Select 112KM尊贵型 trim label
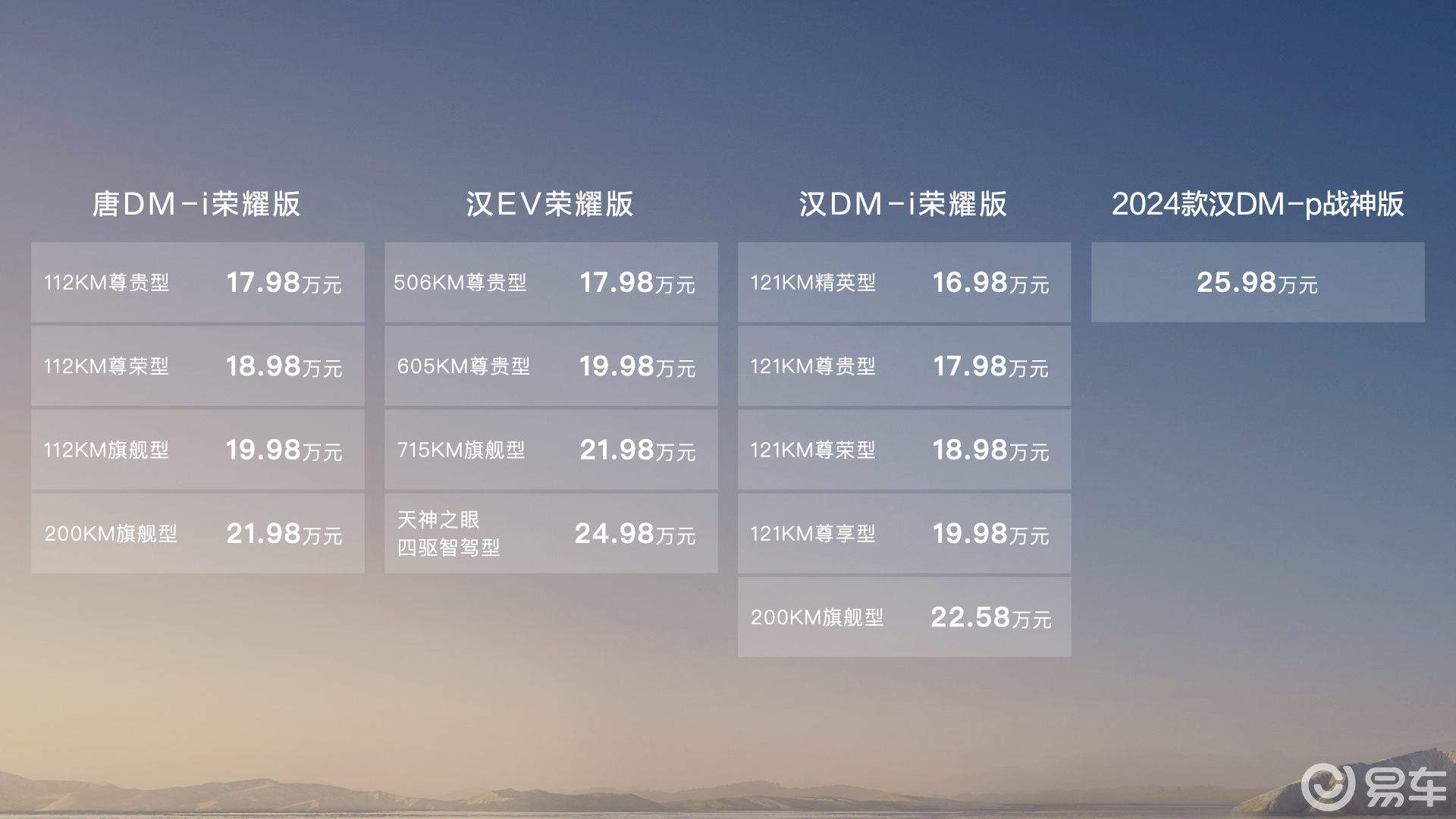This screenshot has width=1456, height=819. point(106,283)
